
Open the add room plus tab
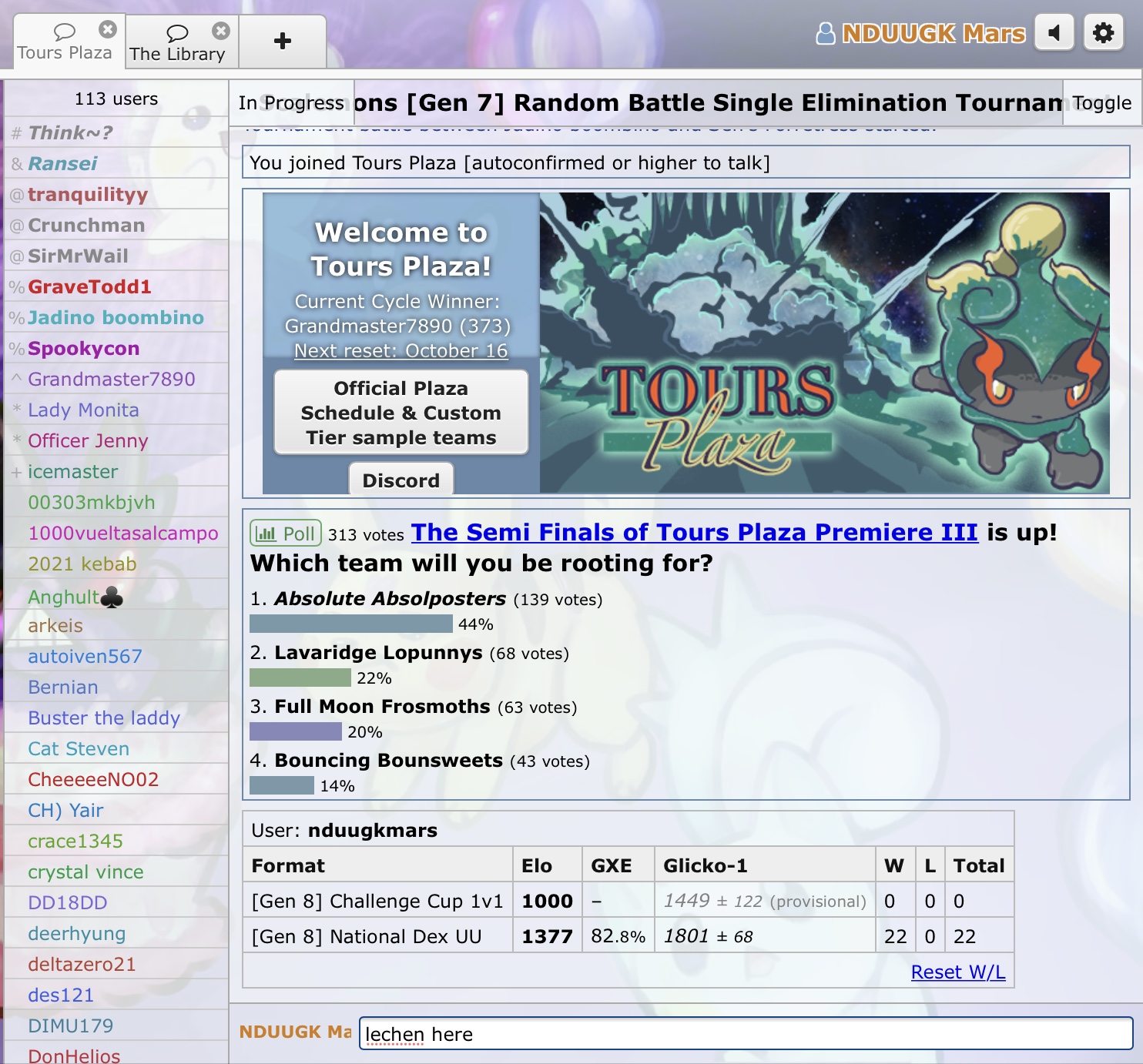coord(283,41)
